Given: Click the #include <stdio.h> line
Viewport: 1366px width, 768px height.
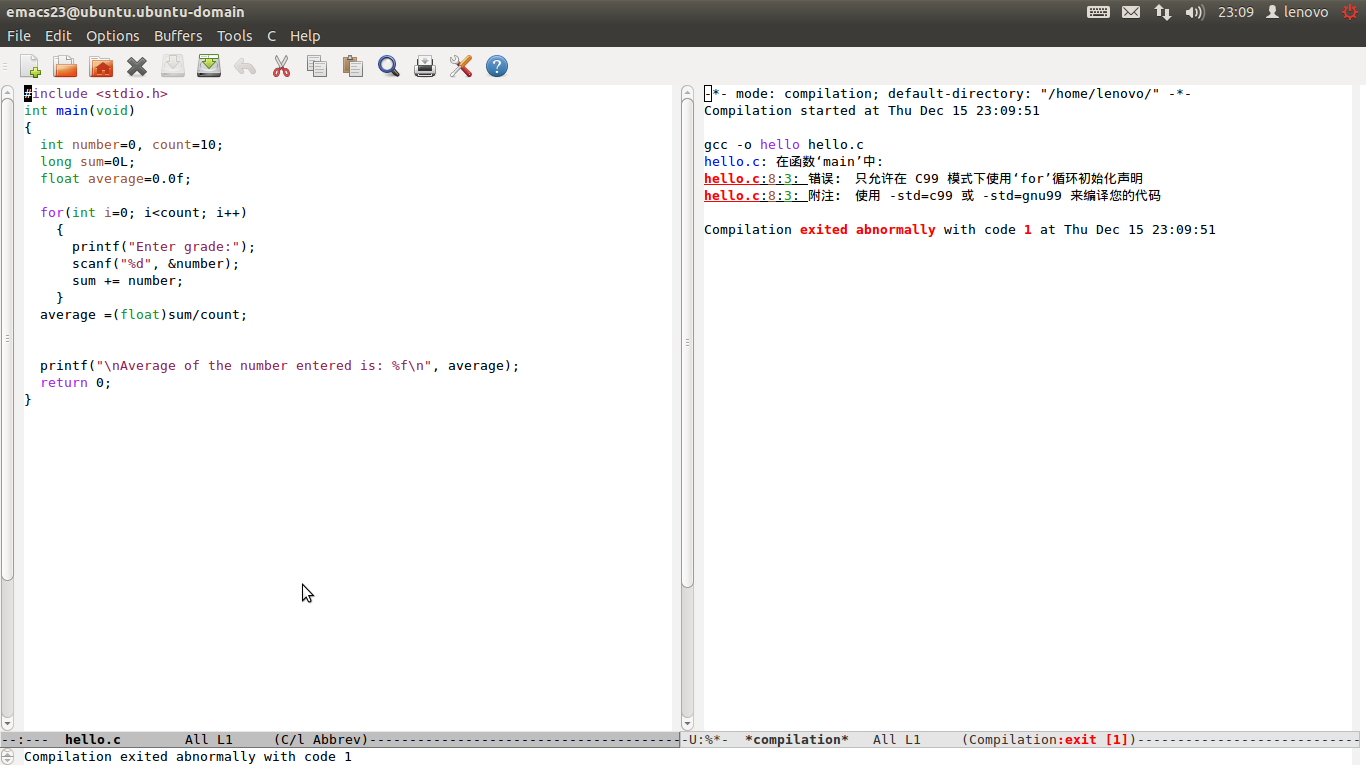Looking at the screenshot, I should [x=96, y=94].
